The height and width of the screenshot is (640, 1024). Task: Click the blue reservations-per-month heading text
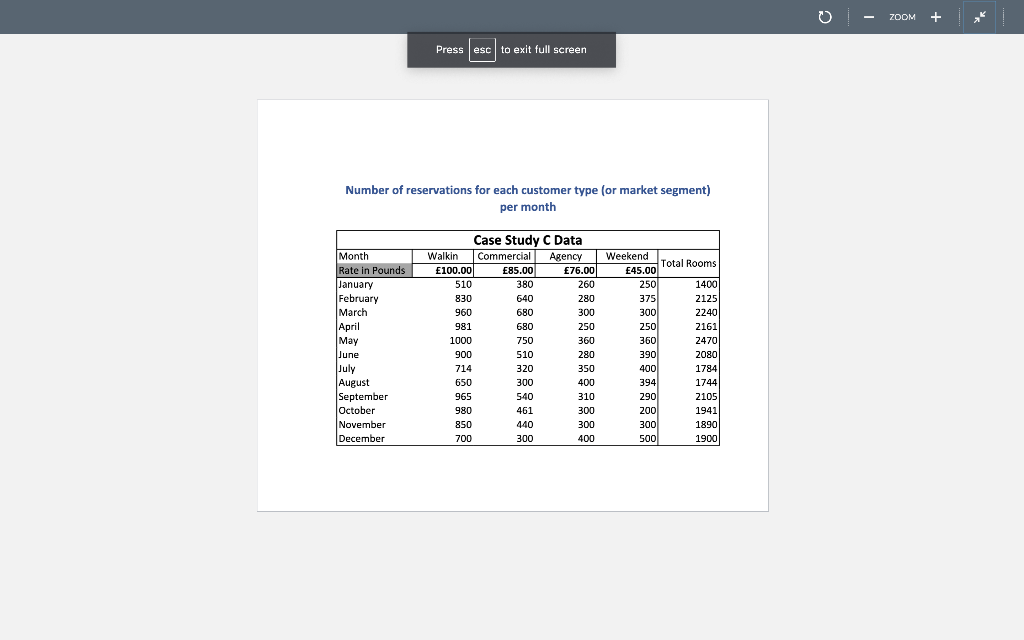tap(528, 197)
